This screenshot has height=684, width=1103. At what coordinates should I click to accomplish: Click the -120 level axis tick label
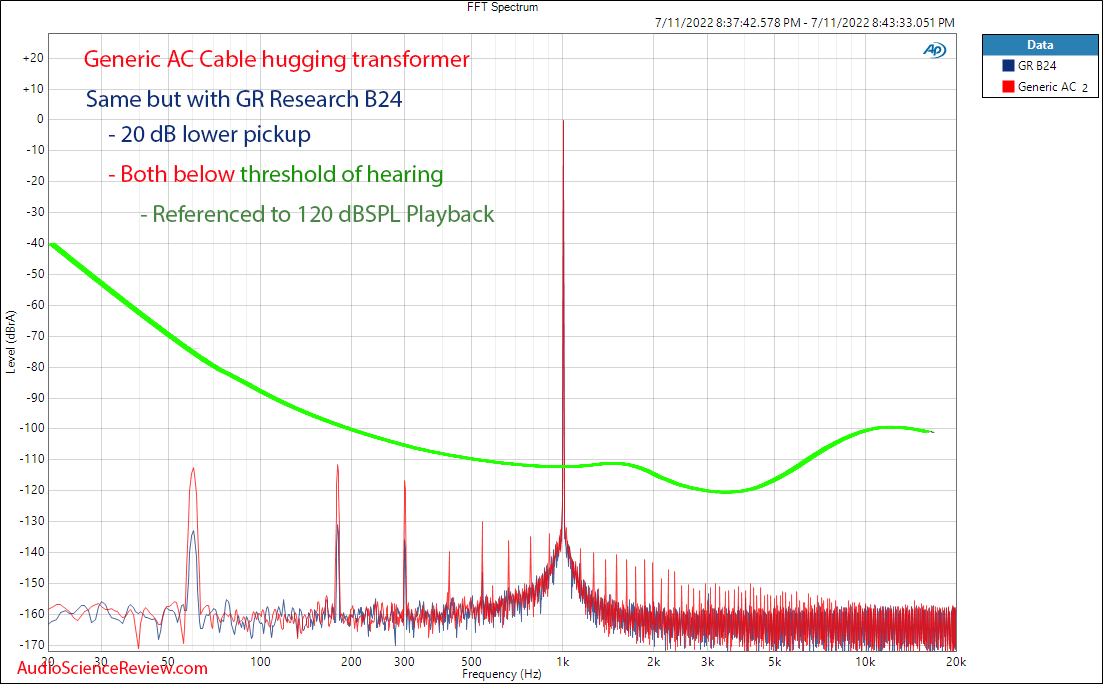point(32,490)
